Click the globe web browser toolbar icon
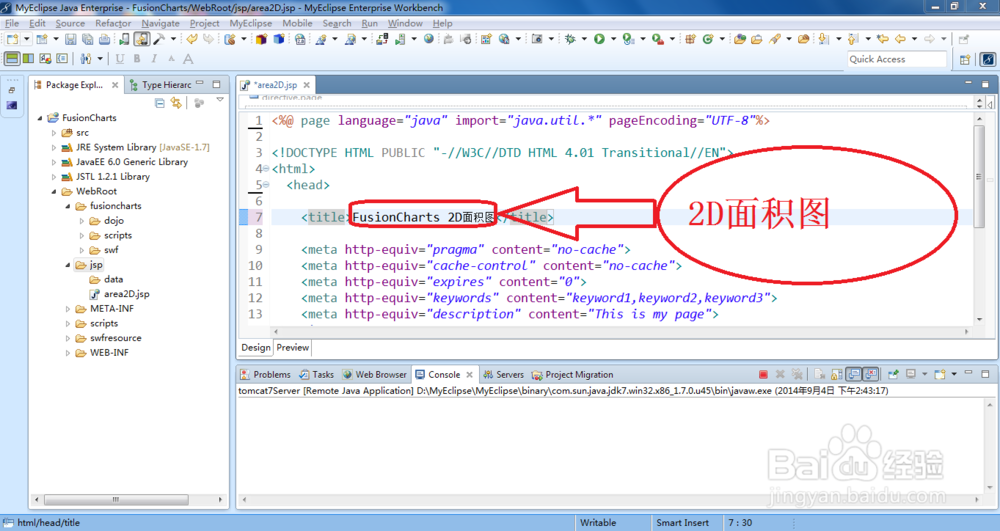1000x531 pixels. click(429, 39)
